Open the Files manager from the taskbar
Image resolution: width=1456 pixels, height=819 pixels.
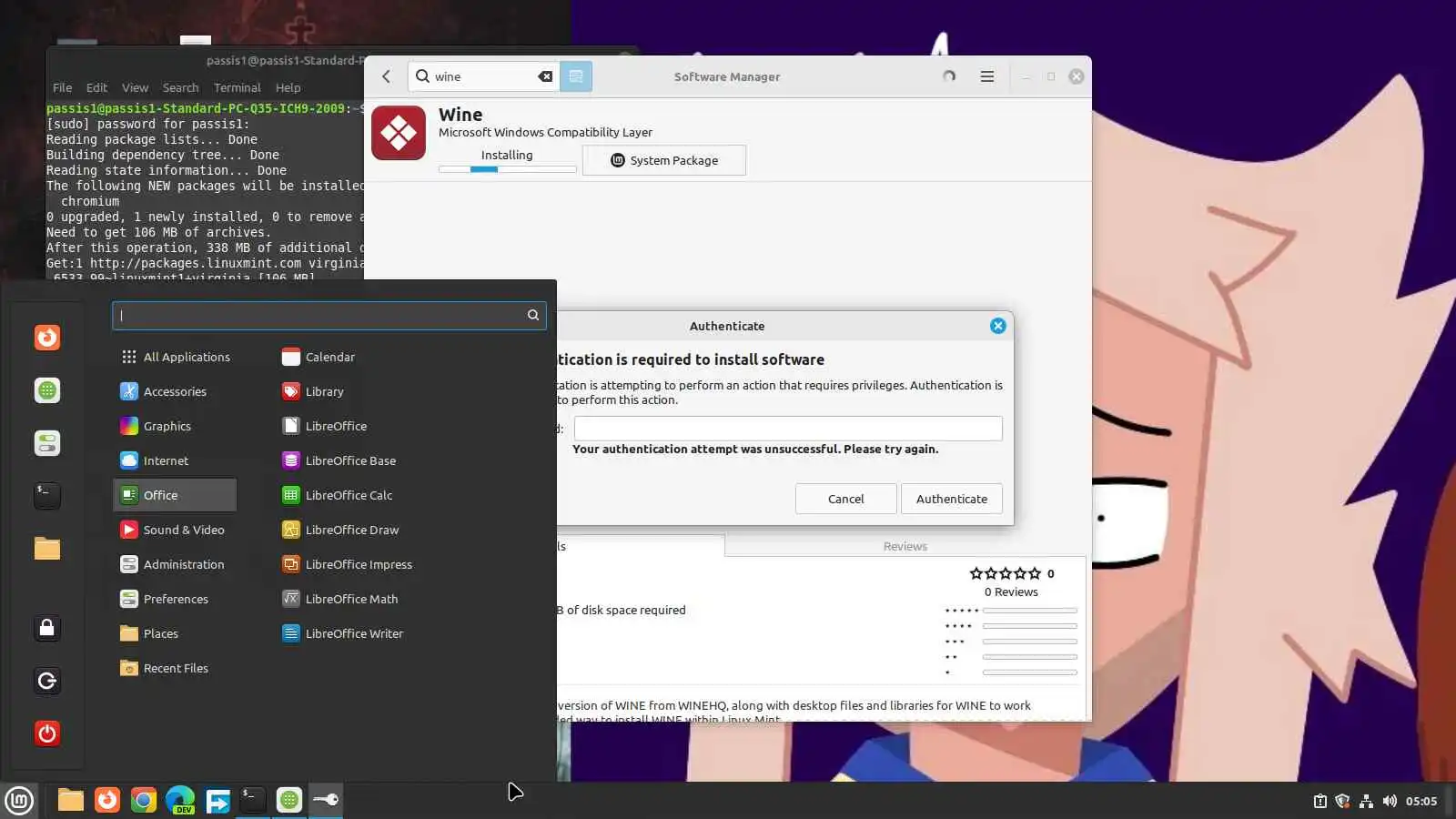(71, 801)
